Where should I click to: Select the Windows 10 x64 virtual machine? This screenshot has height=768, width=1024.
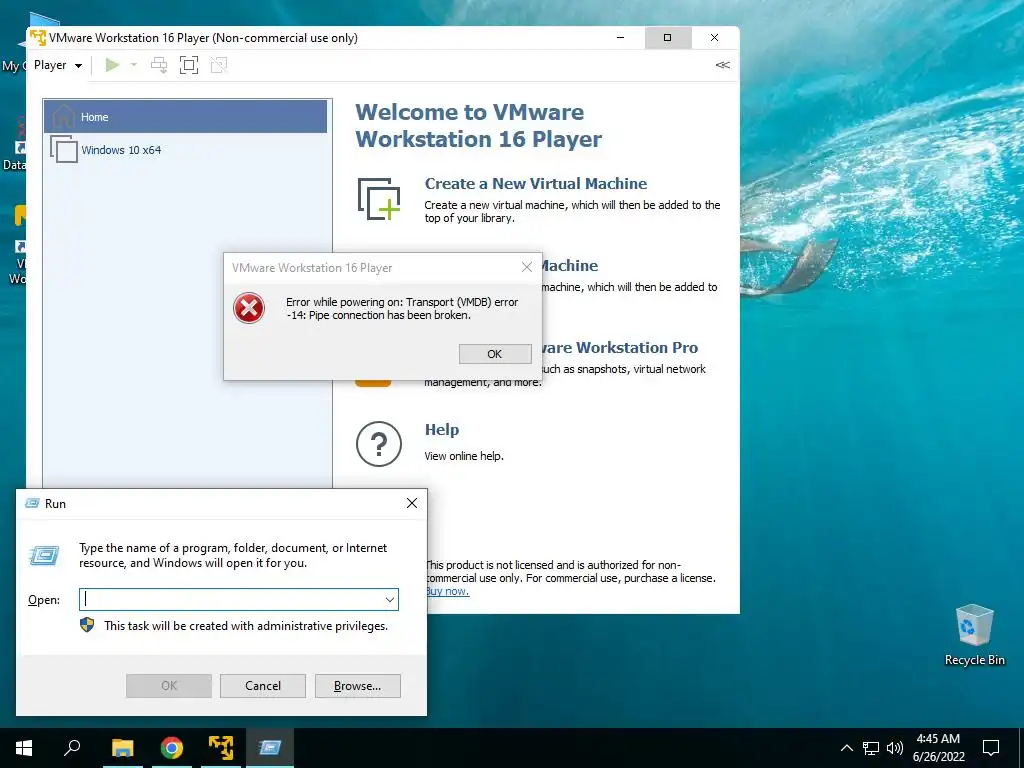185,150
